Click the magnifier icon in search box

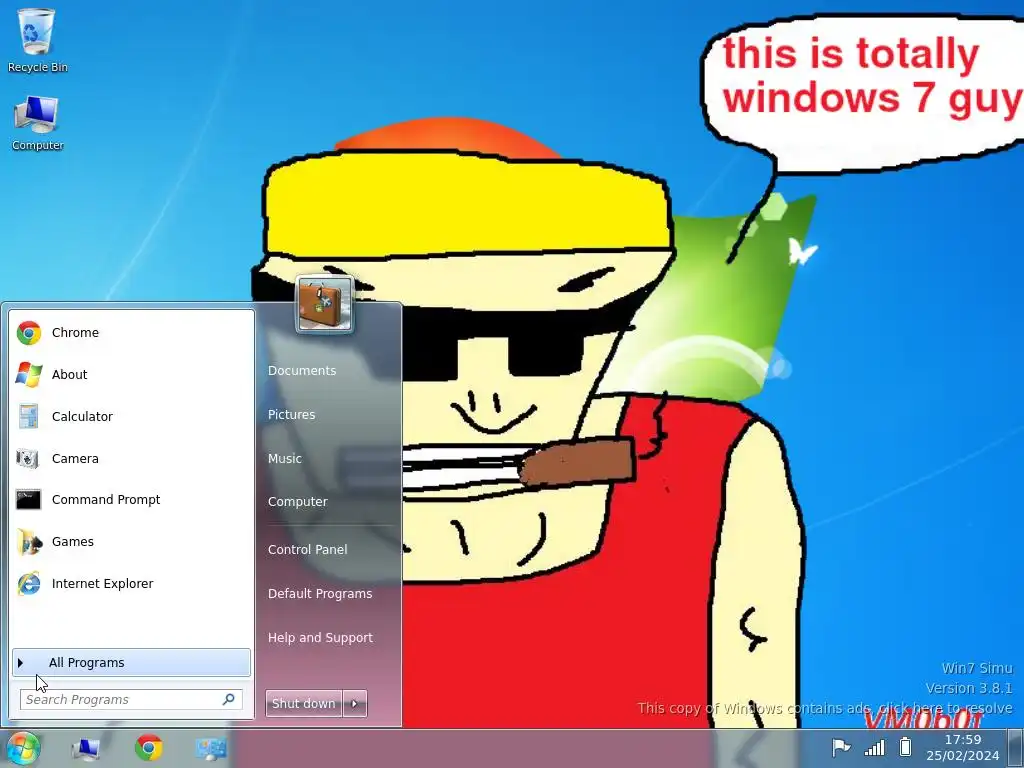click(x=229, y=699)
